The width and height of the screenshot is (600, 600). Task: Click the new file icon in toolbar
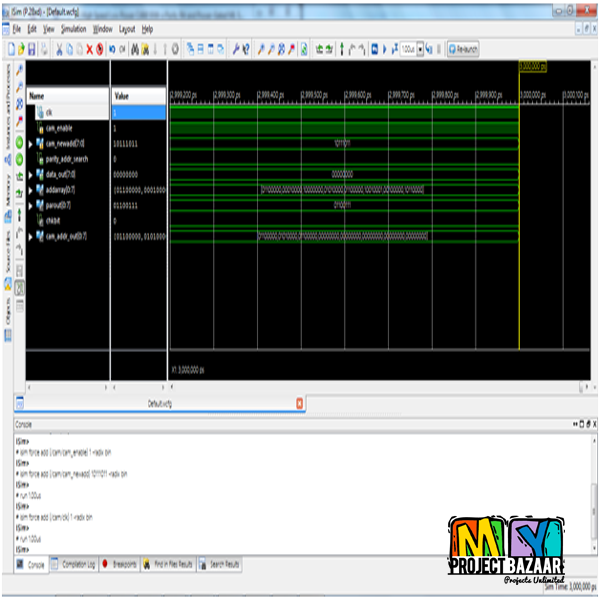pos(10,48)
